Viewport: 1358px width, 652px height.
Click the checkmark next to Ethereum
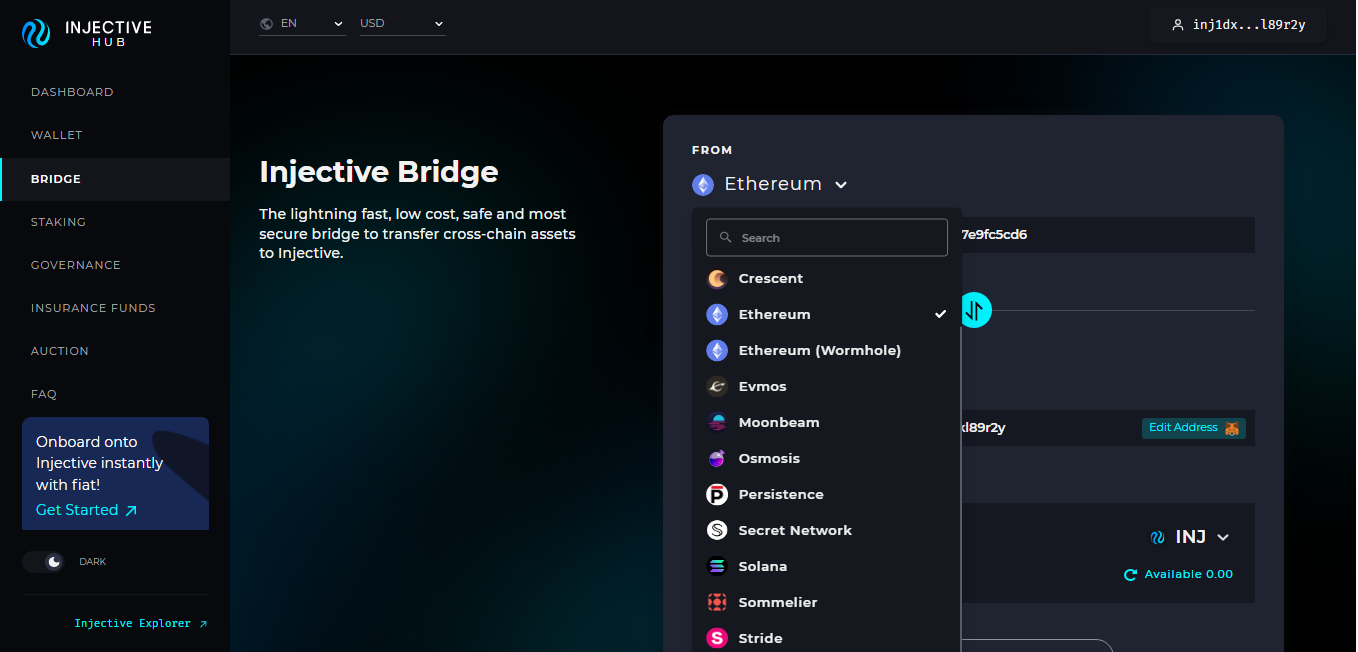(x=940, y=314)
